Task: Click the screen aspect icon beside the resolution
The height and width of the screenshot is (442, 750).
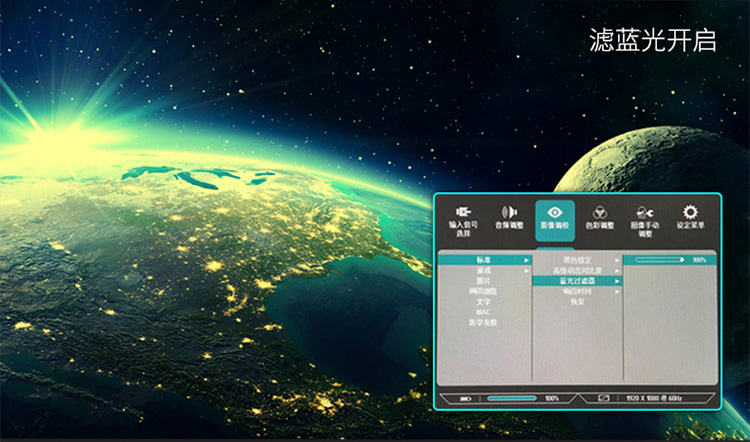Action: pos(604,398)
